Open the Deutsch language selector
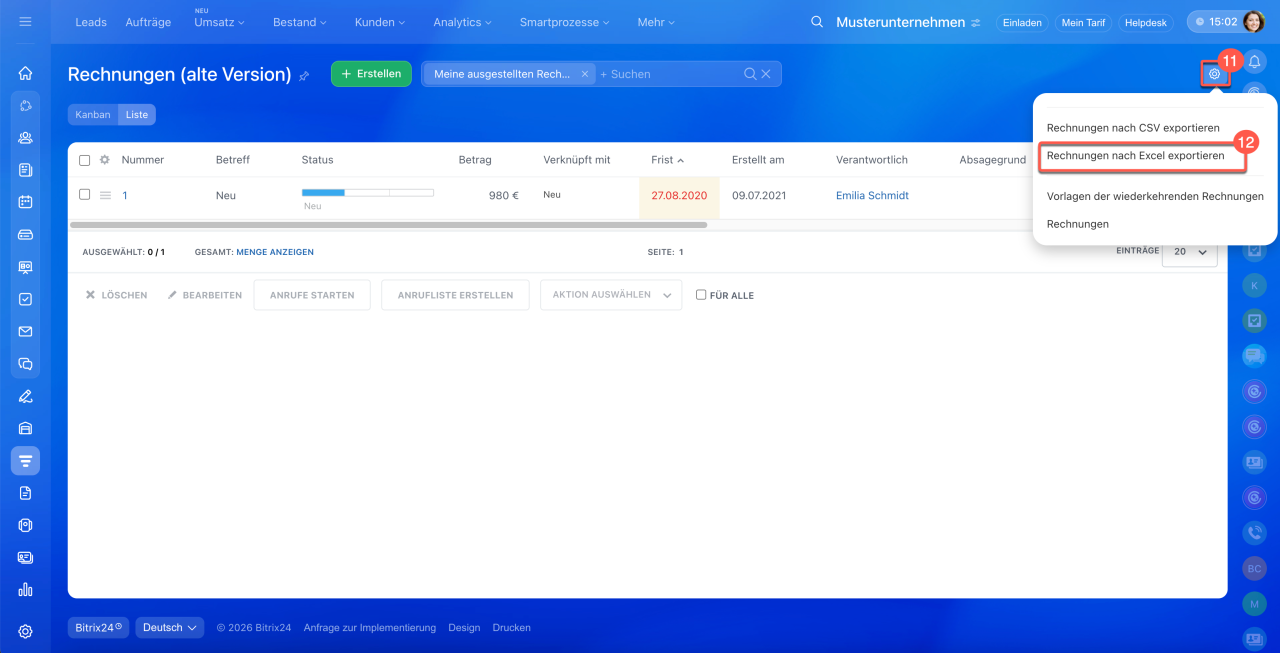Viewport: 1280px width, 653px height. coord(169,628)
